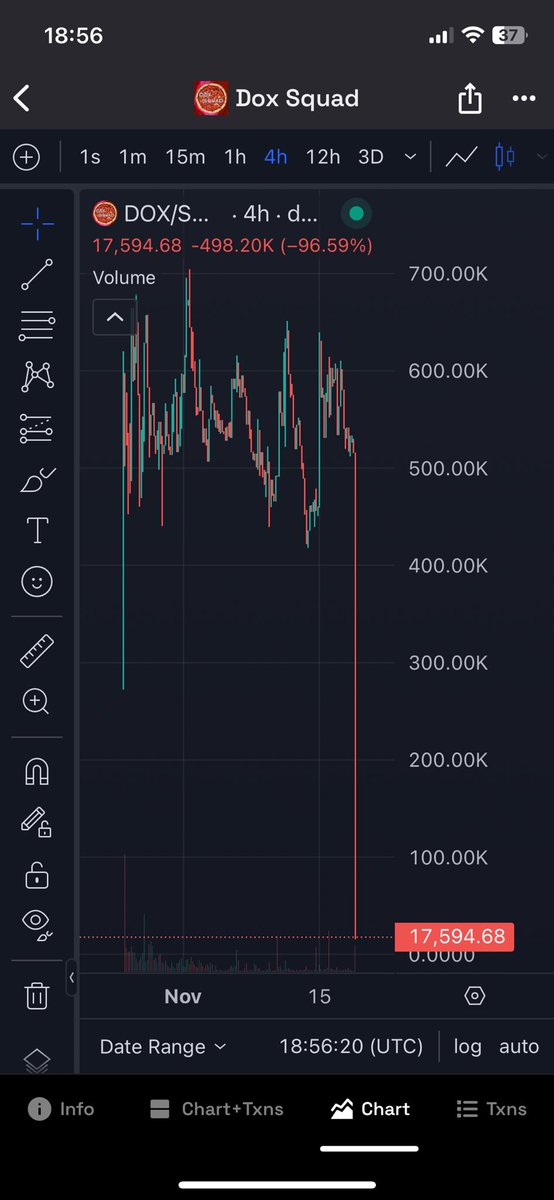Viewport: 554px width, 1200px height.
Task: Click the 17,594.68 -498.20K (-96.59%) price change text
Action: (232, 245)
